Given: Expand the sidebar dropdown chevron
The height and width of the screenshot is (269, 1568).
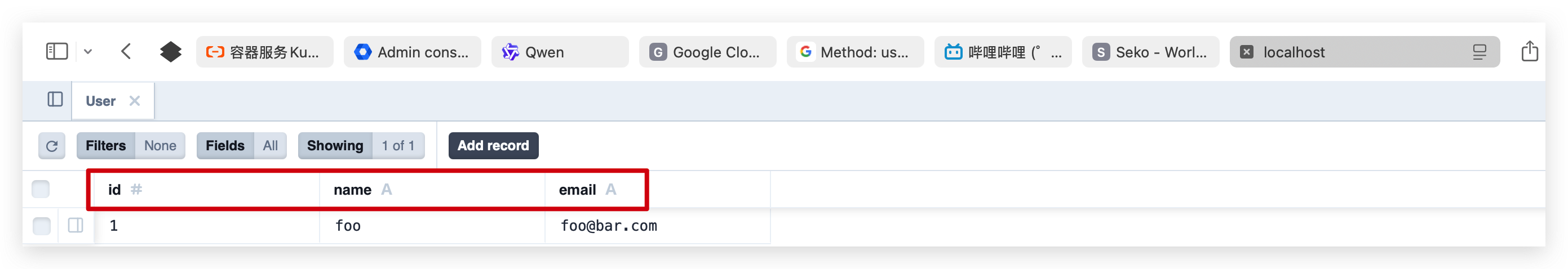Looking at the screenshot, I should [x=88, y=52].
